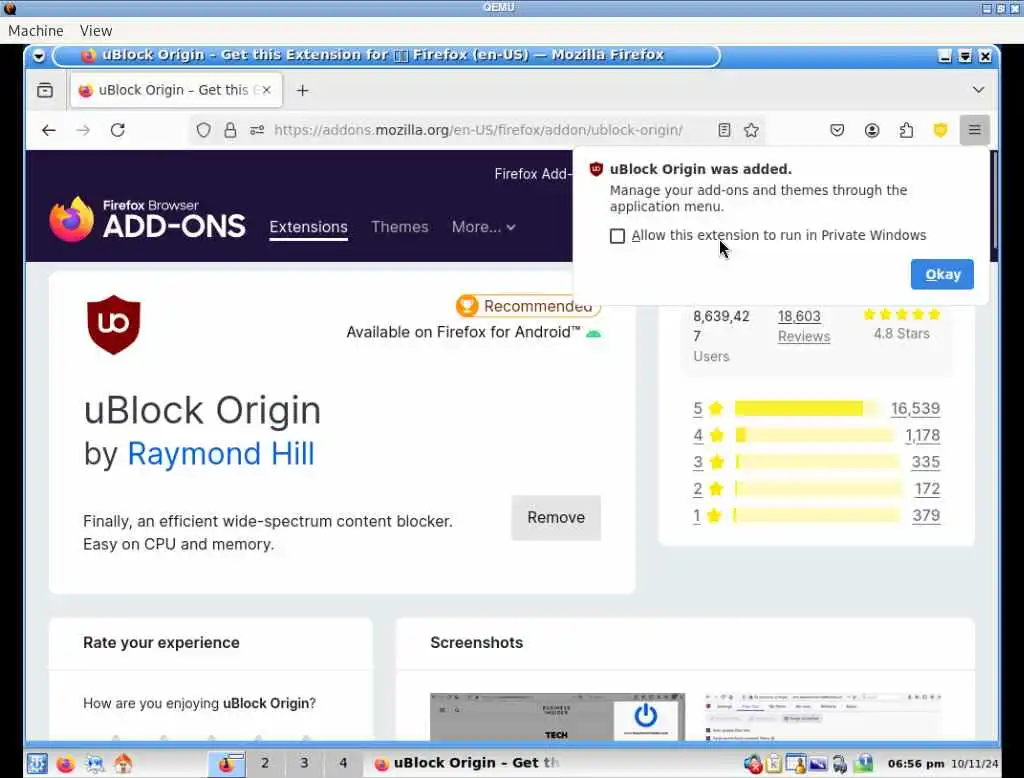
Task: Open the Firefox application hamburger menu
Action: coord(974,130)
